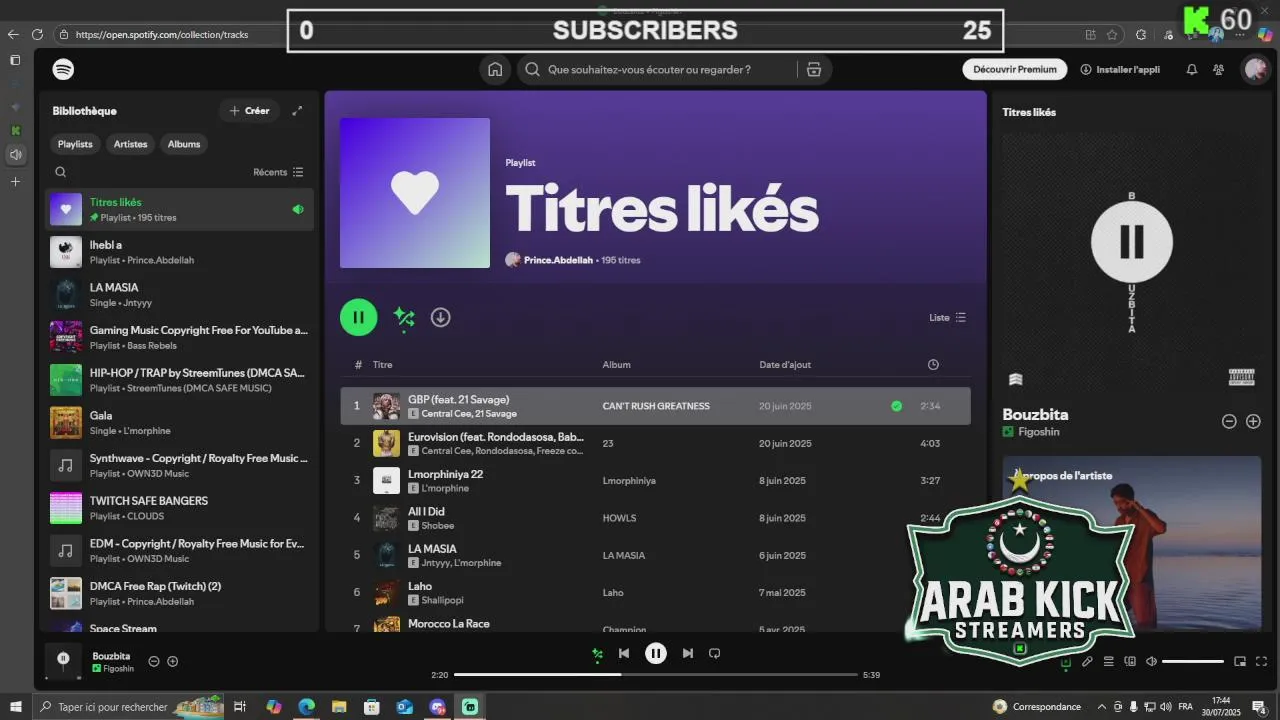Filter library by Albums
This screenshot has height=720, width=1280.
[184, 144]
